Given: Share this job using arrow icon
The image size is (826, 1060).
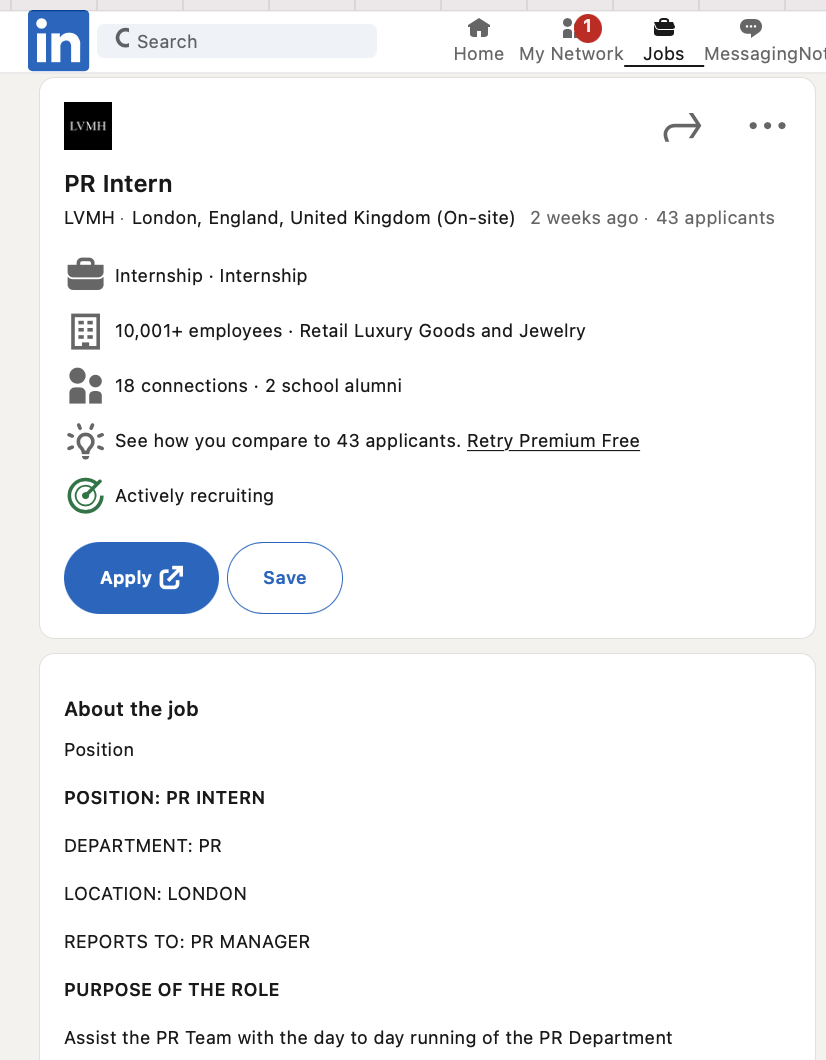Looking at the screenshot, I should click(x=682, y=126).
